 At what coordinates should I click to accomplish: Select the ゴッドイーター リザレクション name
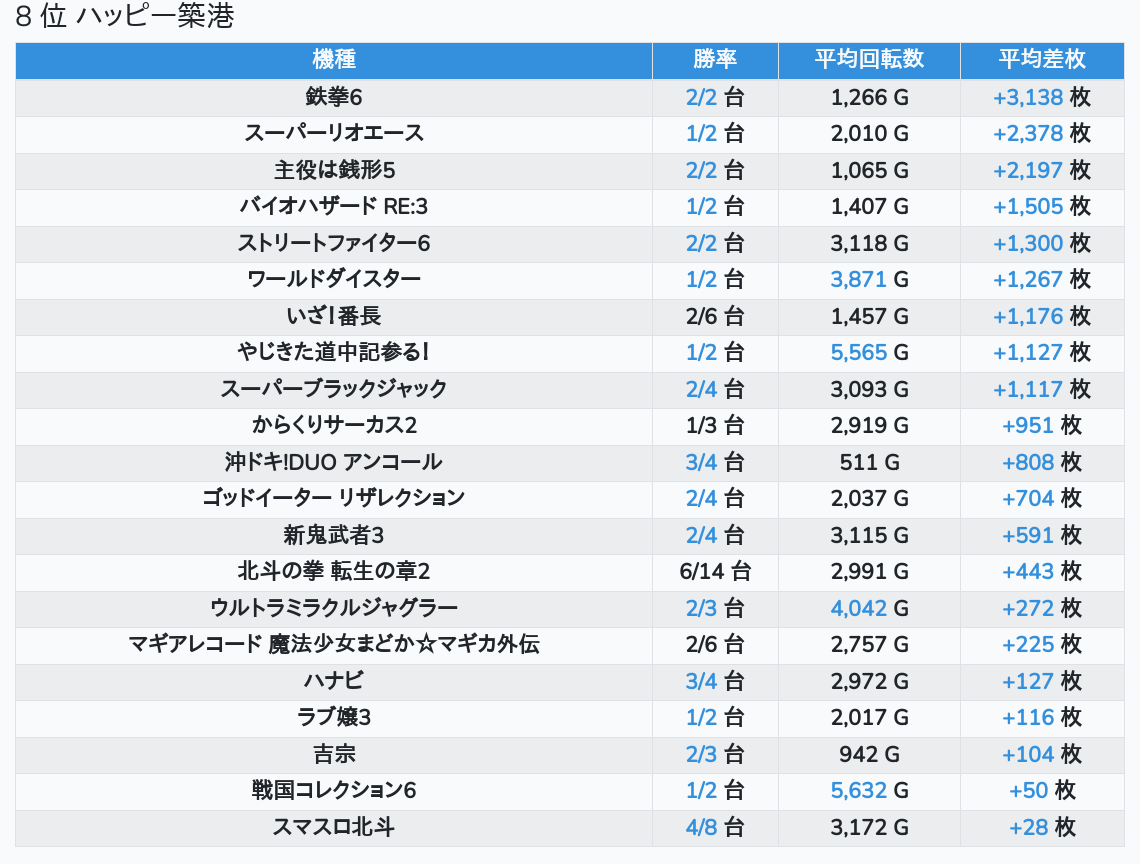point(334,499)
